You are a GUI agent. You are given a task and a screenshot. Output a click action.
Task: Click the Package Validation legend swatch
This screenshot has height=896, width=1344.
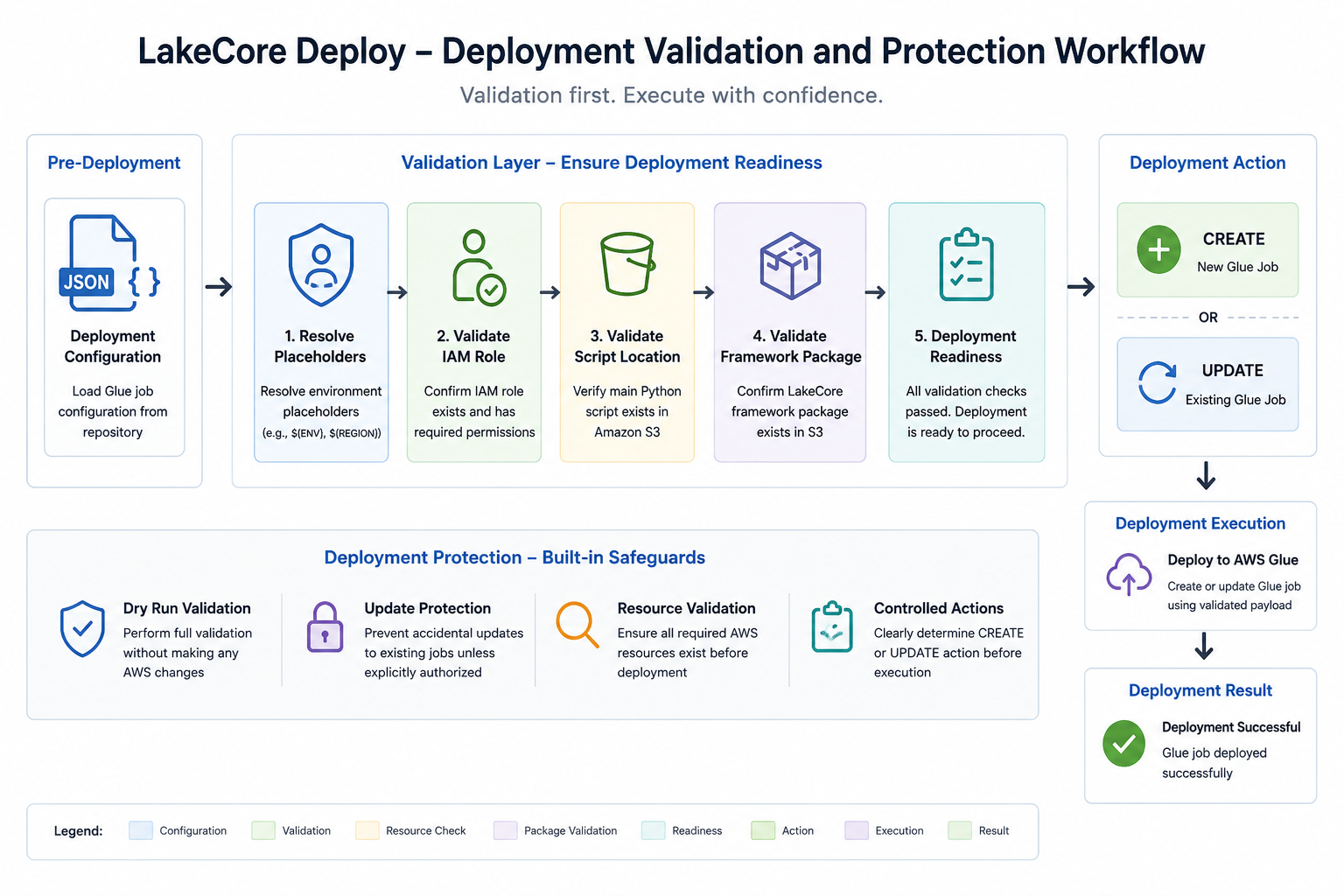pos(506,830)
